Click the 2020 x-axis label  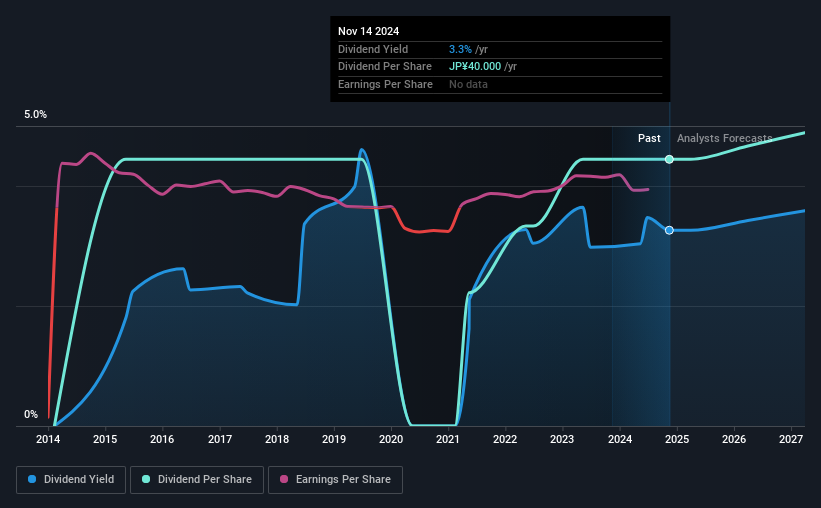pyautogui.click(x=391, y=439)
